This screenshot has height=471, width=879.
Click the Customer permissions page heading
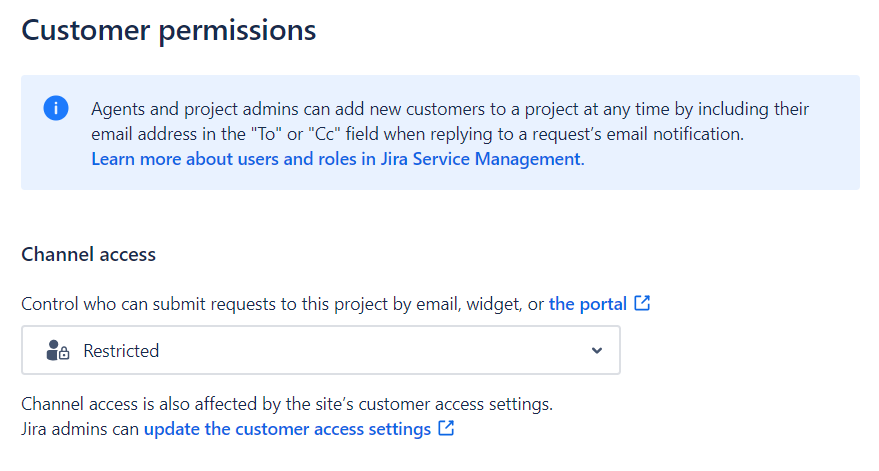(x=169, y=30)
